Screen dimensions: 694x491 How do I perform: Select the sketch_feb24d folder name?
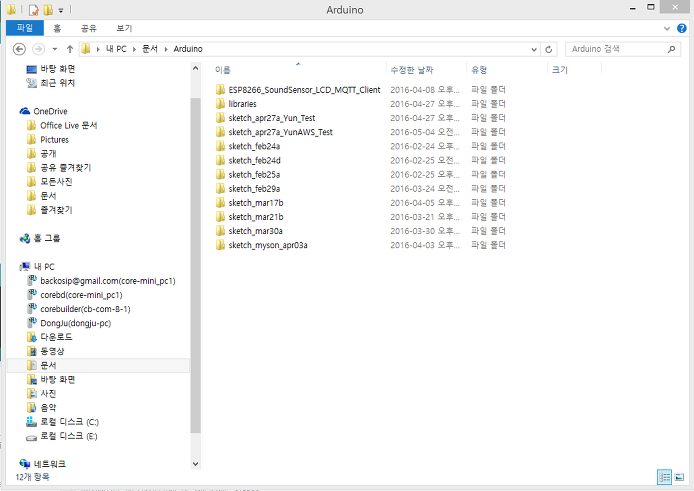pos(254,161)
